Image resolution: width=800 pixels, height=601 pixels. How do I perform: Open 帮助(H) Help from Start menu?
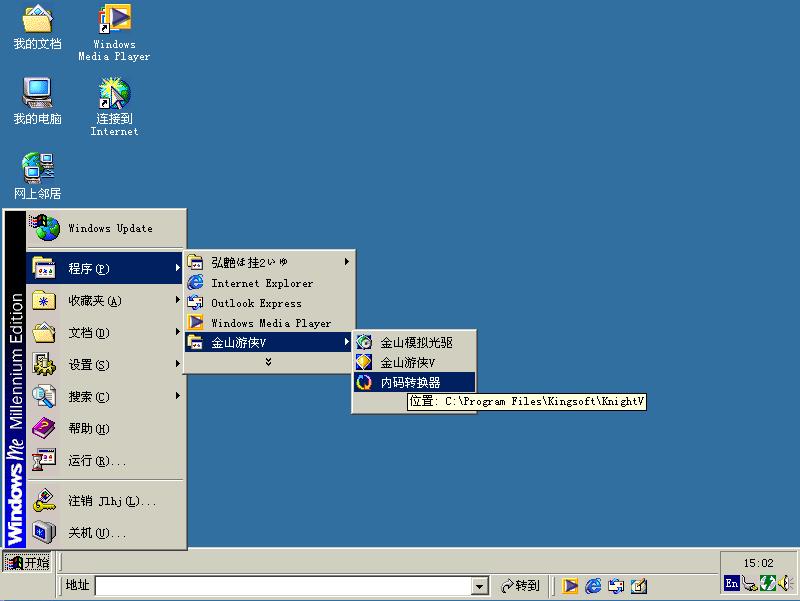click(105, 429)
